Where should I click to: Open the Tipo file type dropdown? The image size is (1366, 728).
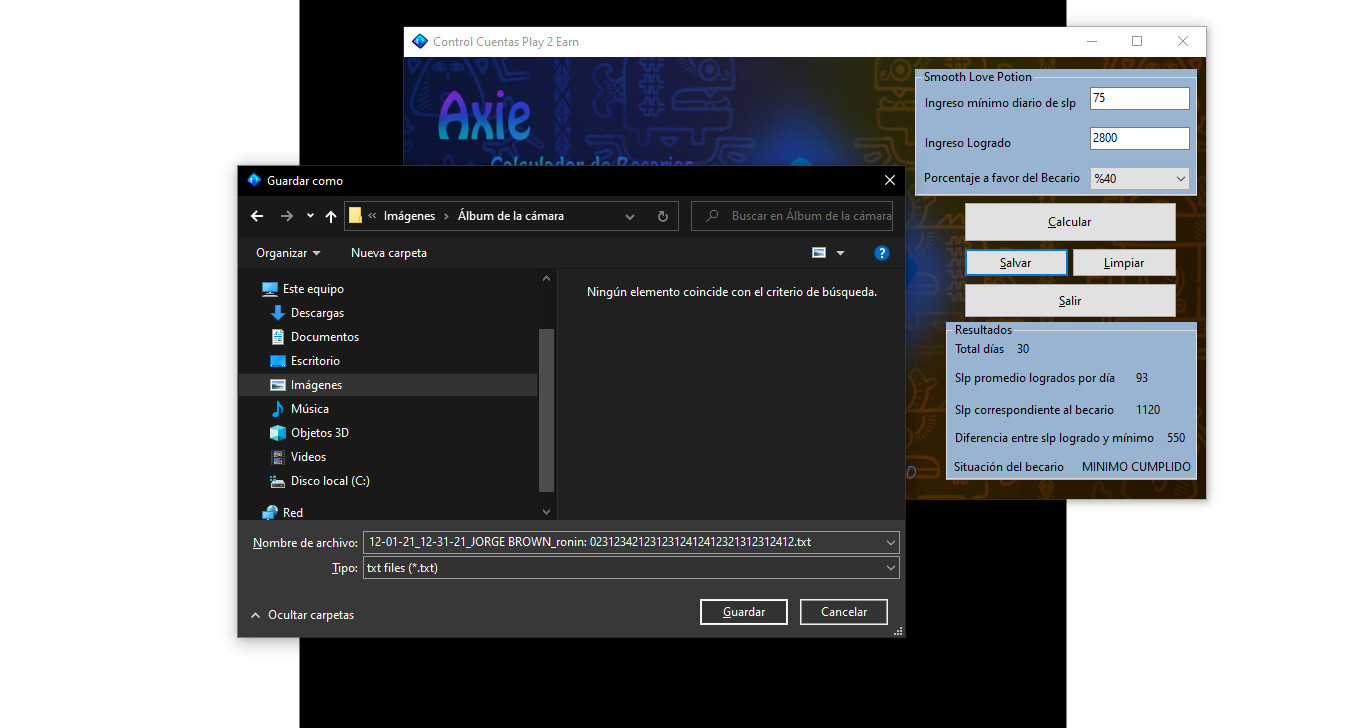[x=631, y=568]
